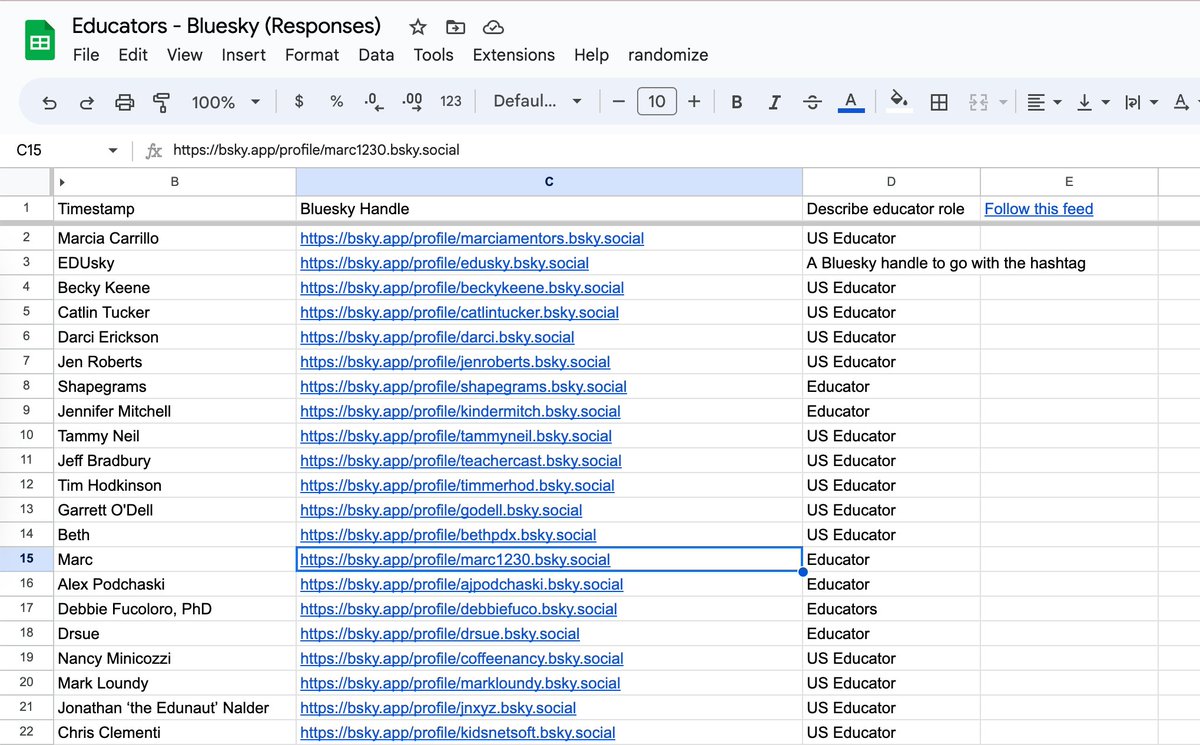Star the Educators - Bluesky document

click(x=418, y=27)
